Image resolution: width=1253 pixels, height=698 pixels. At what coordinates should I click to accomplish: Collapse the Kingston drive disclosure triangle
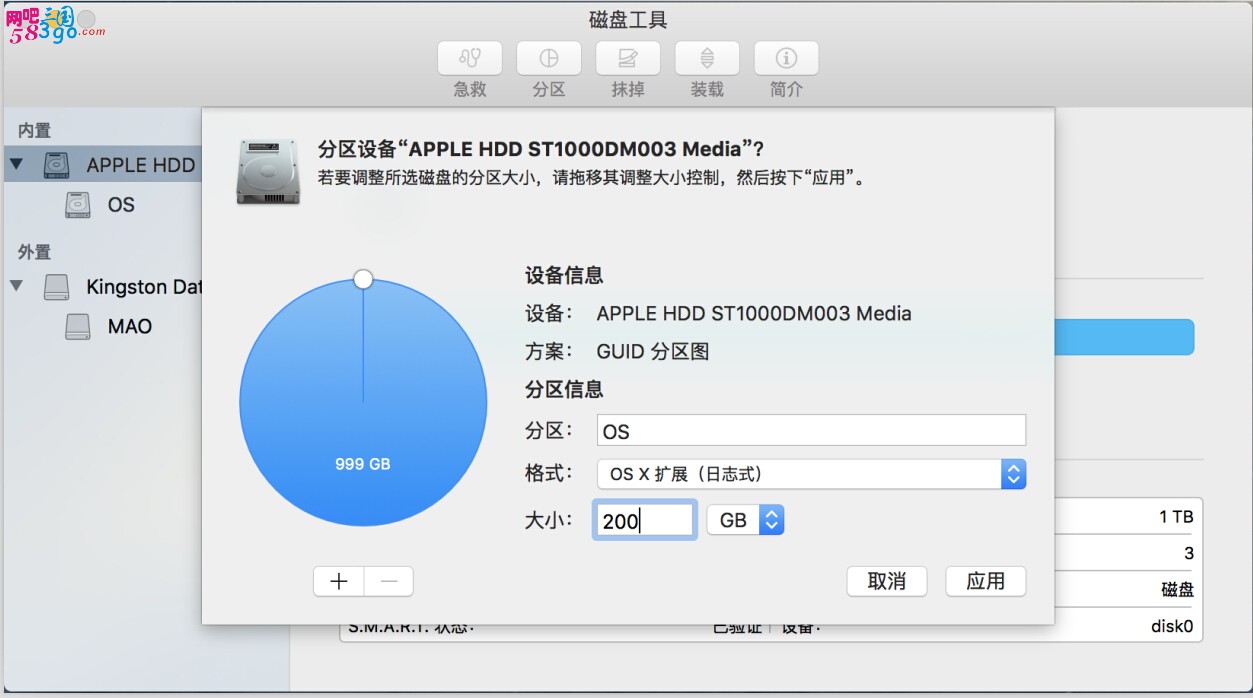17,286
